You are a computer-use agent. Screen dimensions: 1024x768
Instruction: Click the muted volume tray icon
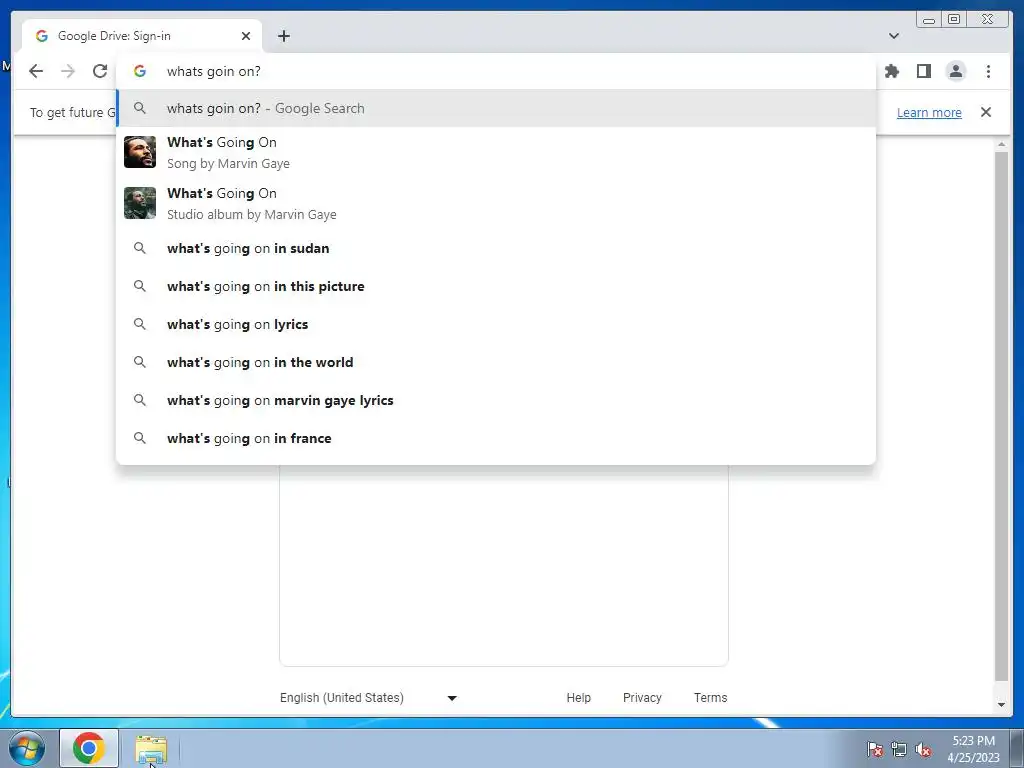click(923, 749)
